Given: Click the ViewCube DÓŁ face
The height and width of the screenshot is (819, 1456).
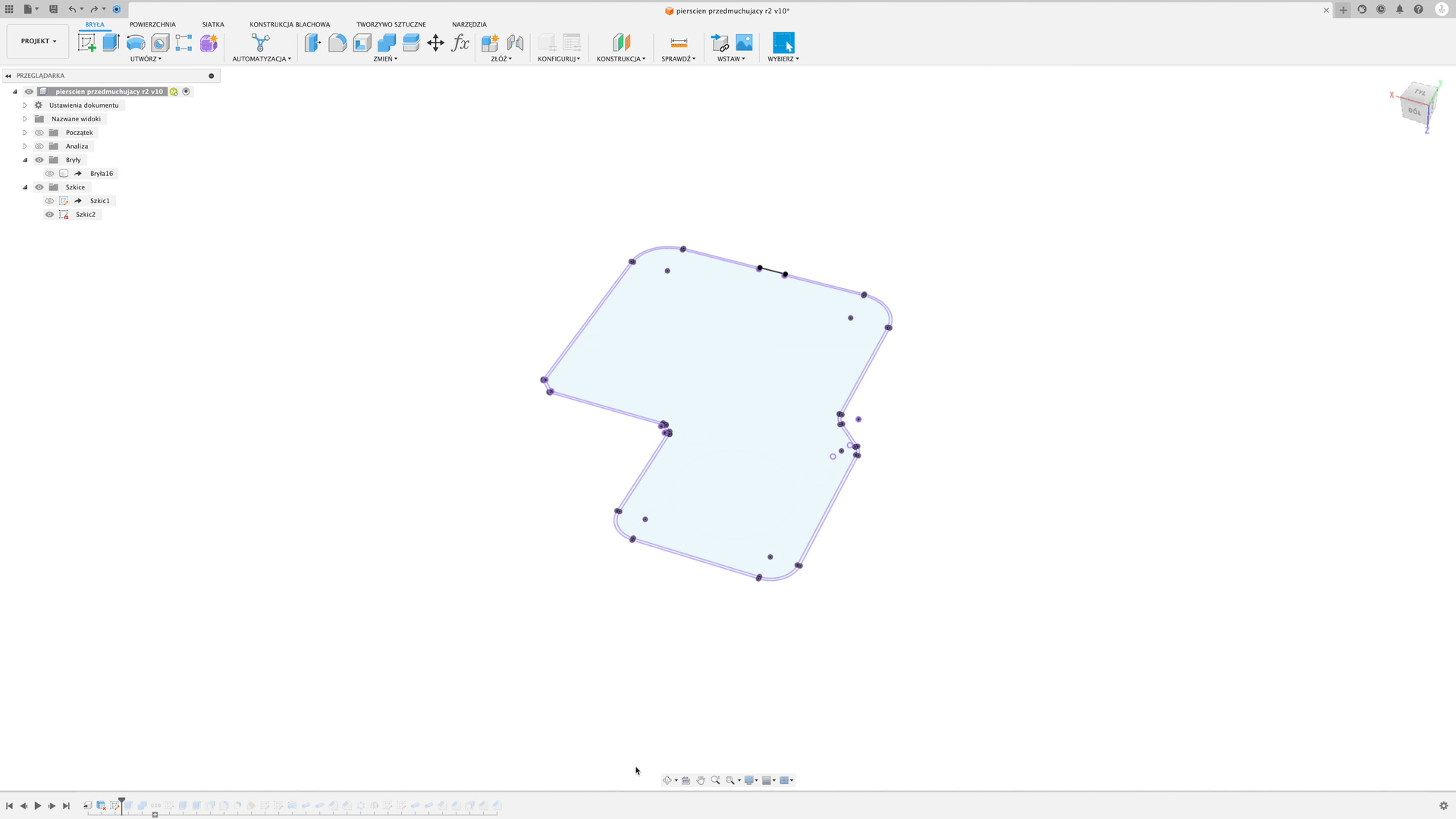Looking at the screenshot, I should (1415, 111).
